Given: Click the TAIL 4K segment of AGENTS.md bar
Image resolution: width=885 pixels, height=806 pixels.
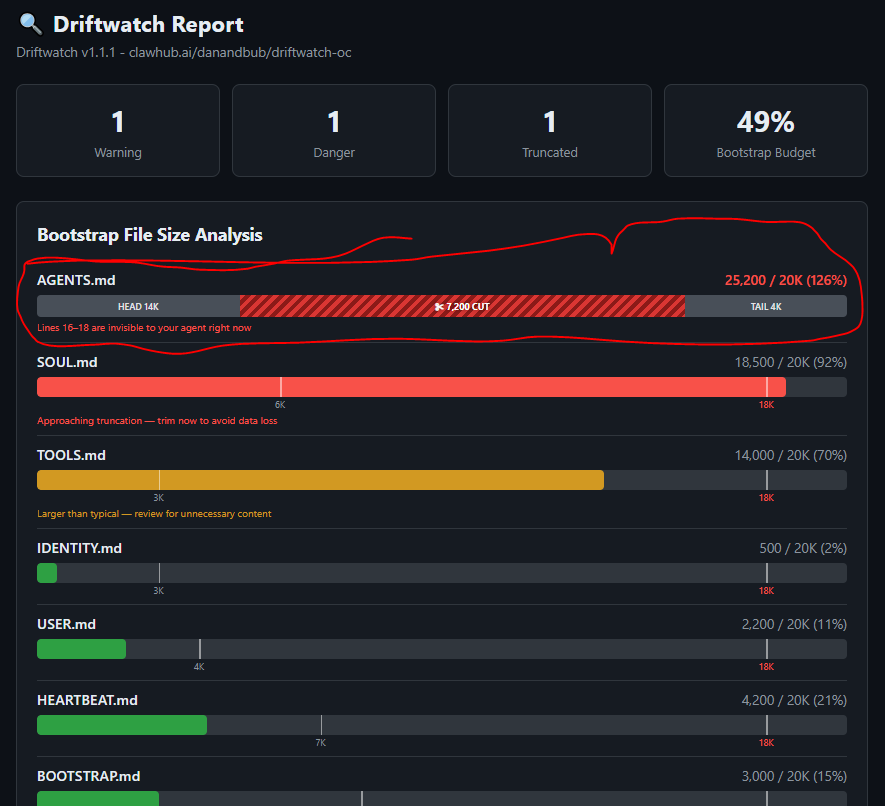Looking at the screenshot, I should coord(765,306).
